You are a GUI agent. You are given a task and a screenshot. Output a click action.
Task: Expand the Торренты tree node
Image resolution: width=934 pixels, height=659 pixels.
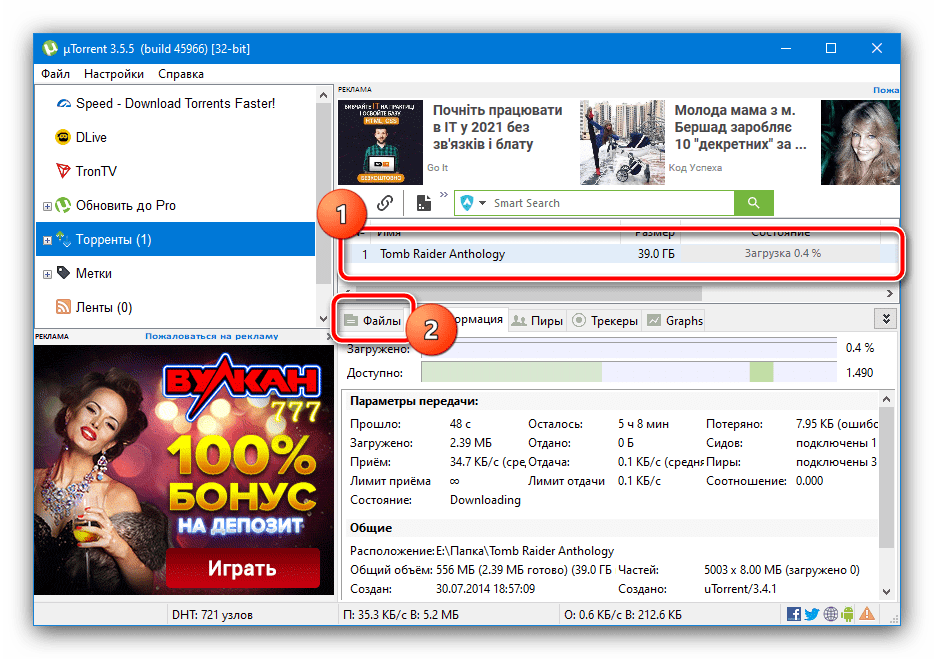[47, 240]
